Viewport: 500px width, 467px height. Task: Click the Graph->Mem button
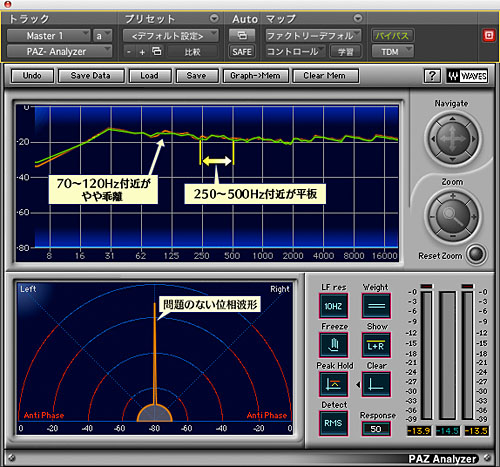(255, 76)
